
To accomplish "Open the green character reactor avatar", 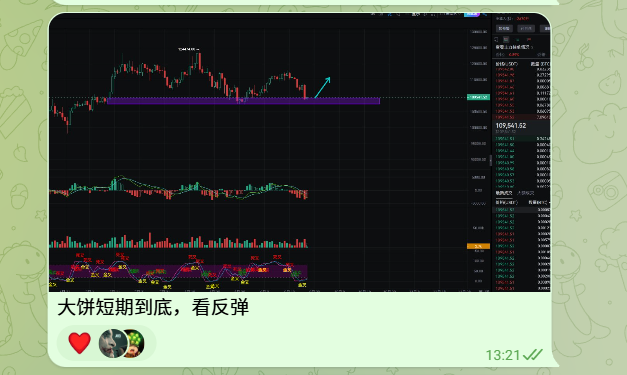I will click(x=135, y=343).
